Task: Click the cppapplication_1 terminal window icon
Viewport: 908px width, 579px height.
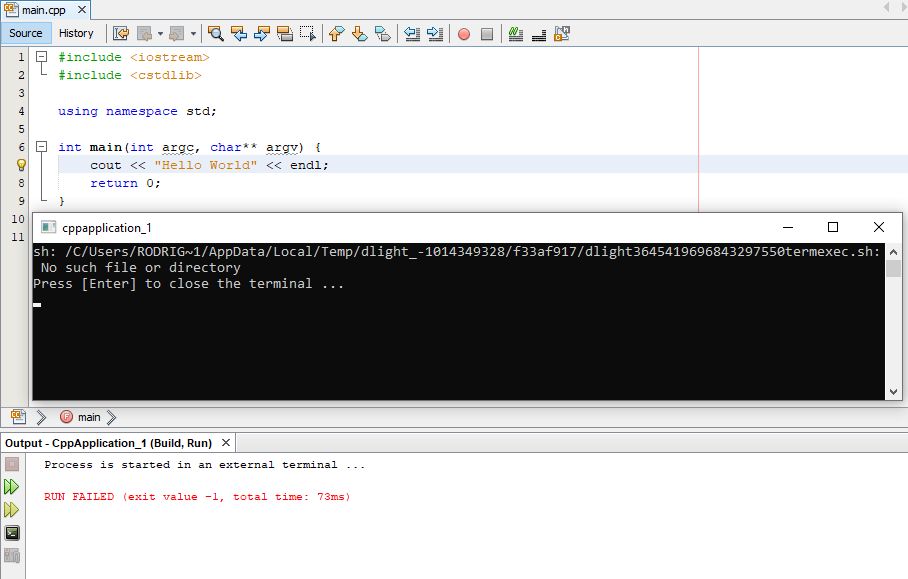Action: click(49, 227)
